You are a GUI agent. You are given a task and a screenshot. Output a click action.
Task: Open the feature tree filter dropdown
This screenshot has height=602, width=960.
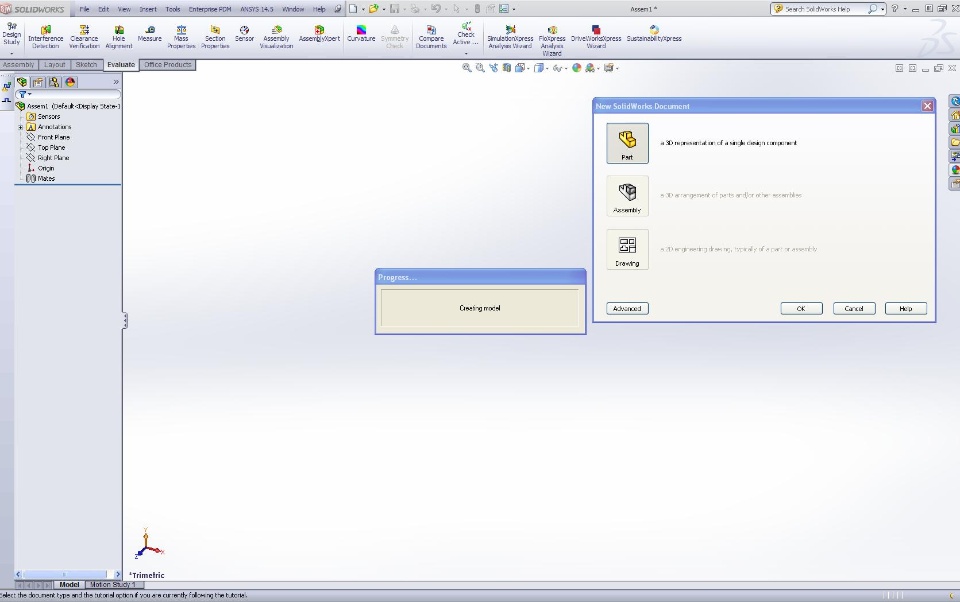coord(24,94)
